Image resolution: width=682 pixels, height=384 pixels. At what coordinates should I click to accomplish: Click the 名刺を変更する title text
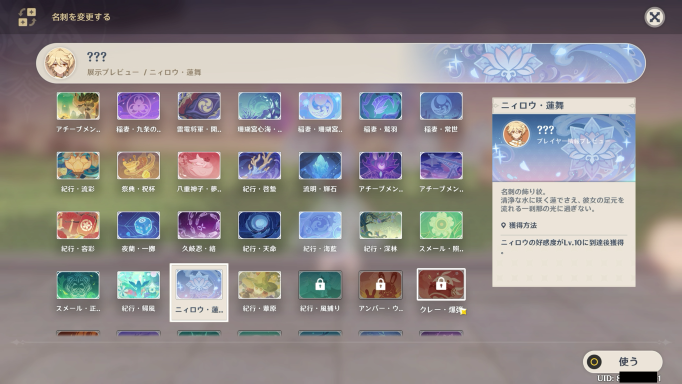tap(81, 17)
